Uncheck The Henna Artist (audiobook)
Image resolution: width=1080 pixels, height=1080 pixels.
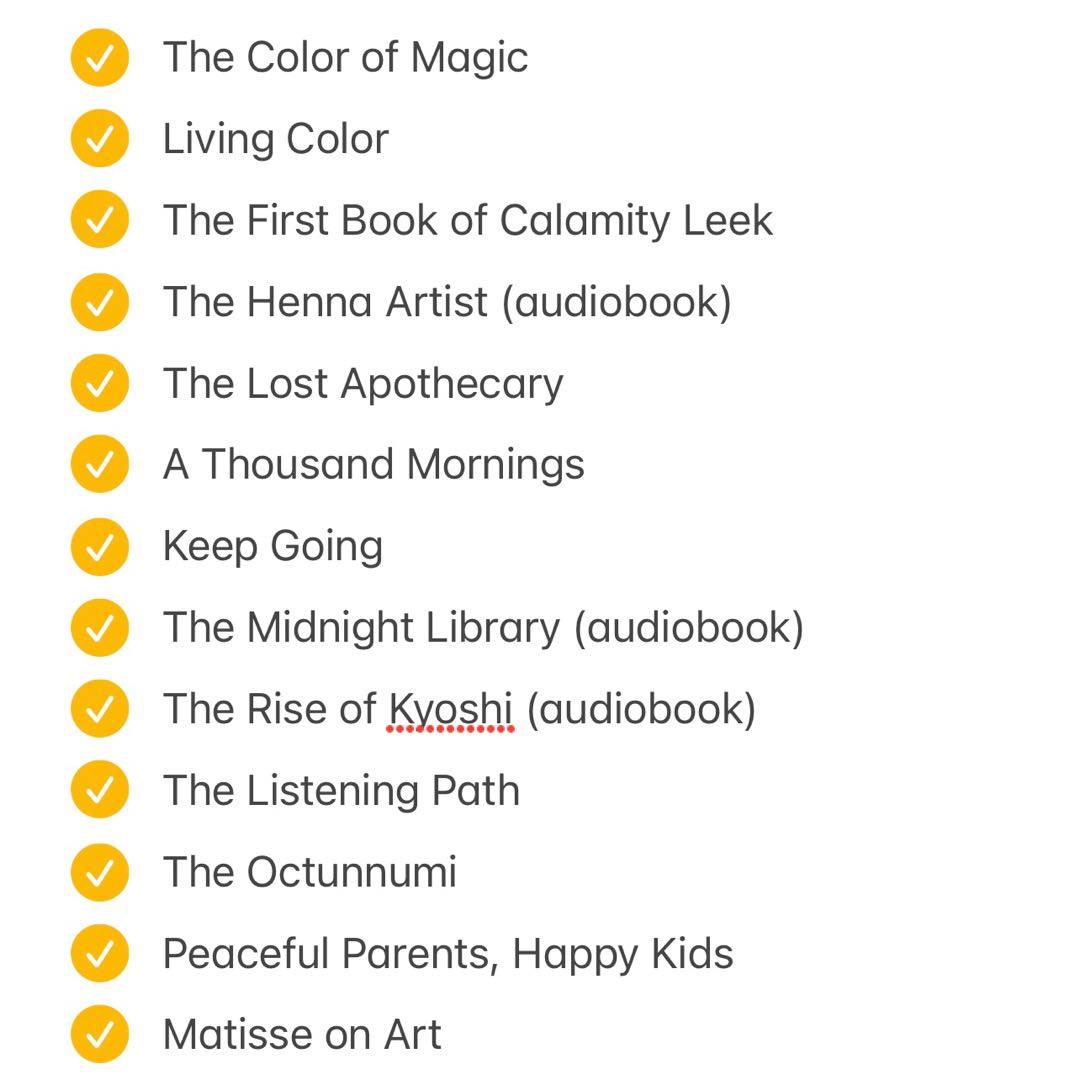(x=100, y=302)
